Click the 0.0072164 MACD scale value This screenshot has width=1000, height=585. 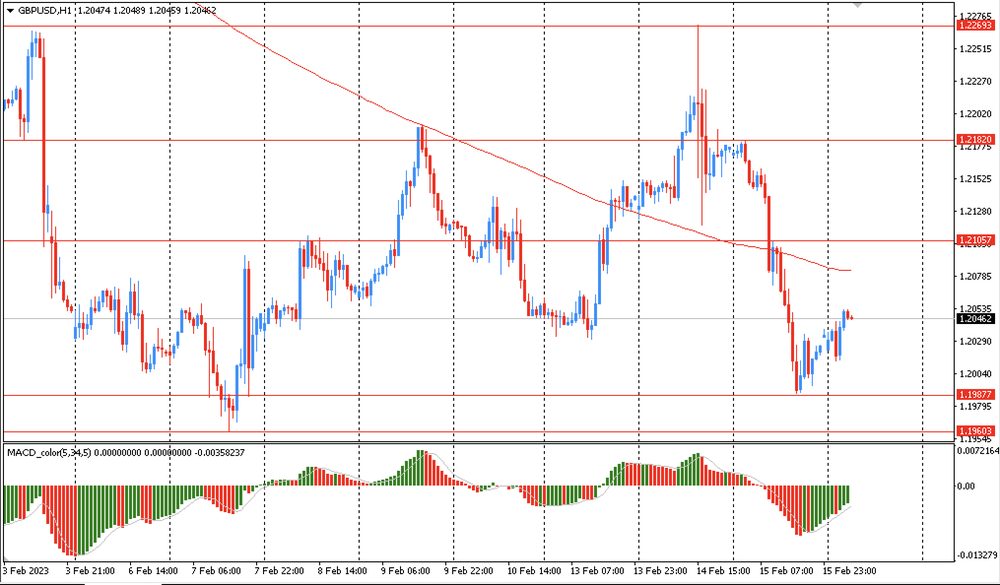coord(978,450)
